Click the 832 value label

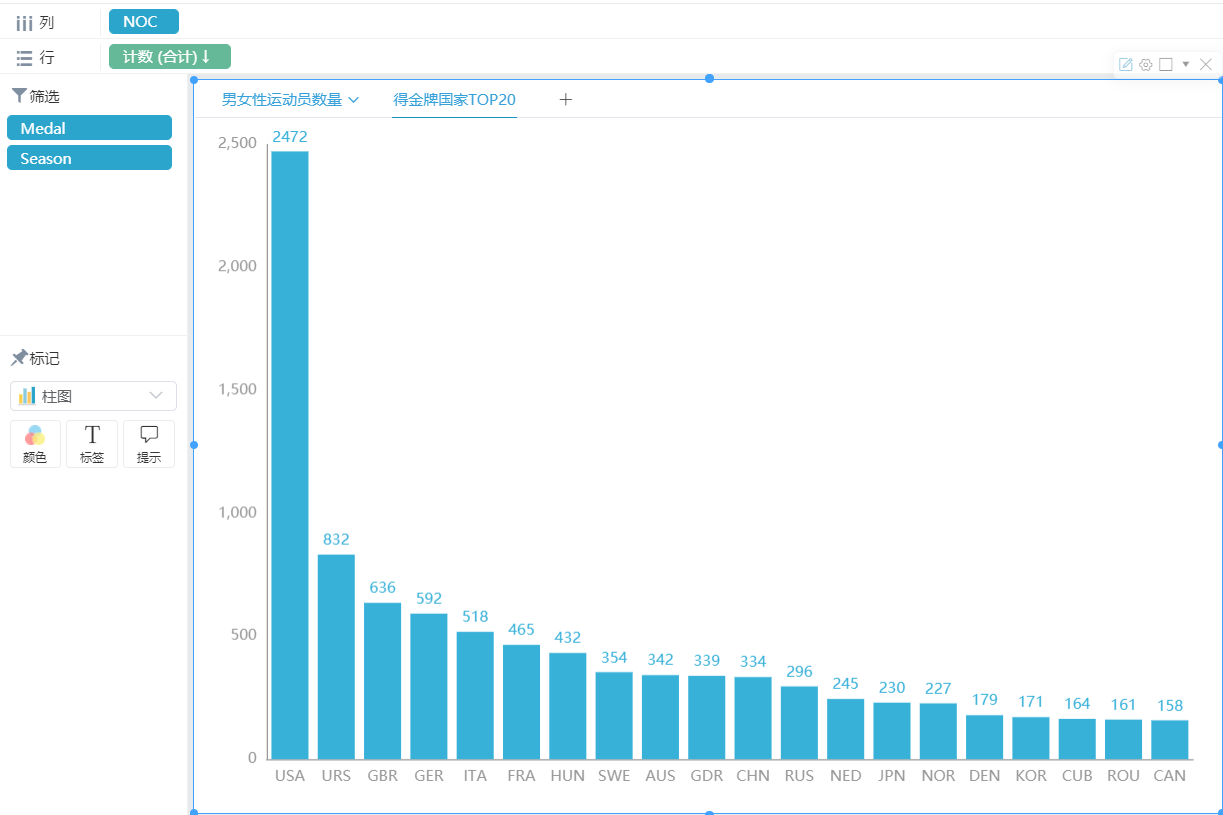tap(336, 540)
